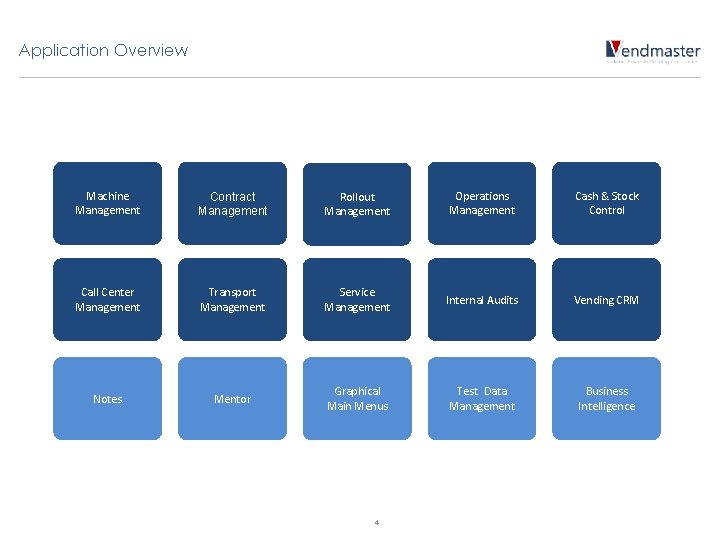The width and height of the screenshot is (720, 540).
Task: Open the Machine Management tile
Action: click(x=107, y=203)
